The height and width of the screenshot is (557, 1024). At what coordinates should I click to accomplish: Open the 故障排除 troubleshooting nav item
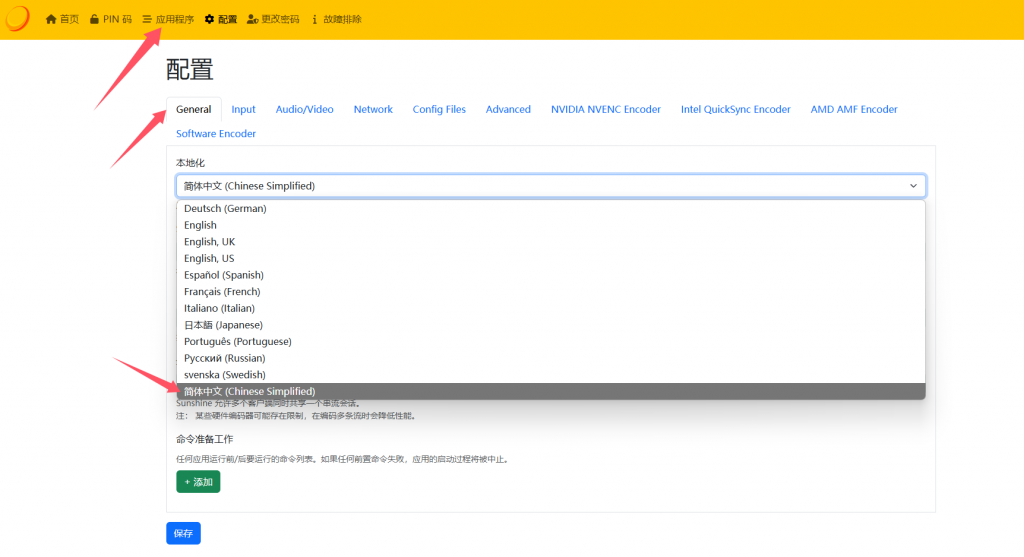pyautogui.click(x=336, y=20)
